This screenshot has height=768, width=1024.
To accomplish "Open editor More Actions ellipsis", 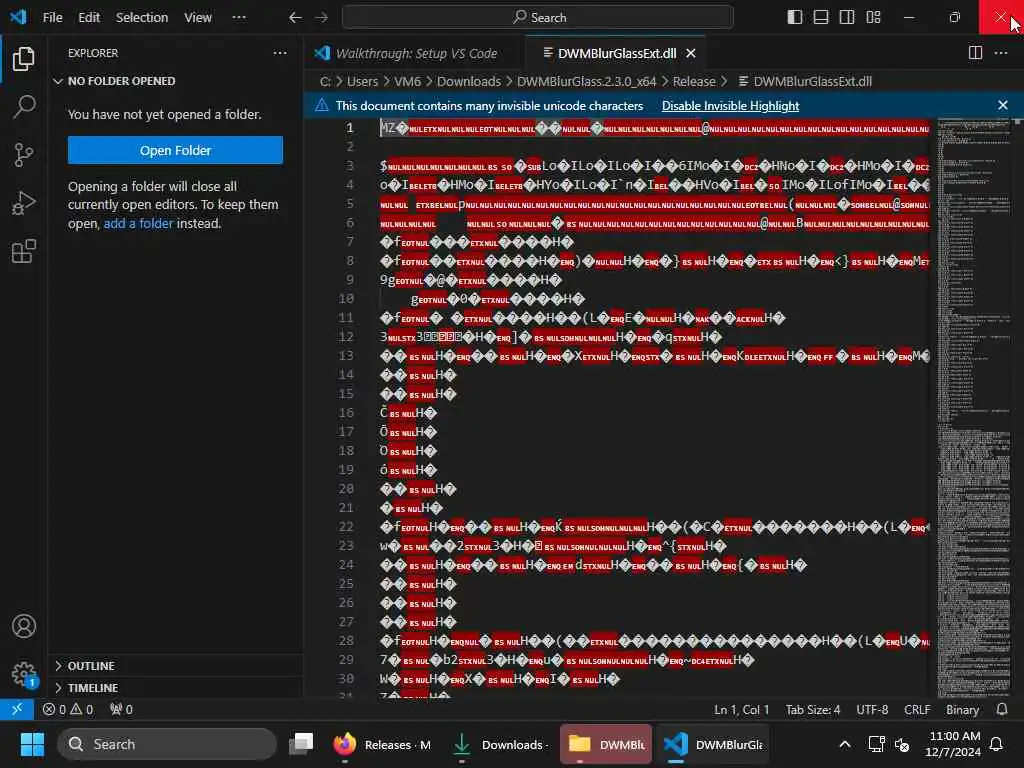I will [x=1001, y=53].
